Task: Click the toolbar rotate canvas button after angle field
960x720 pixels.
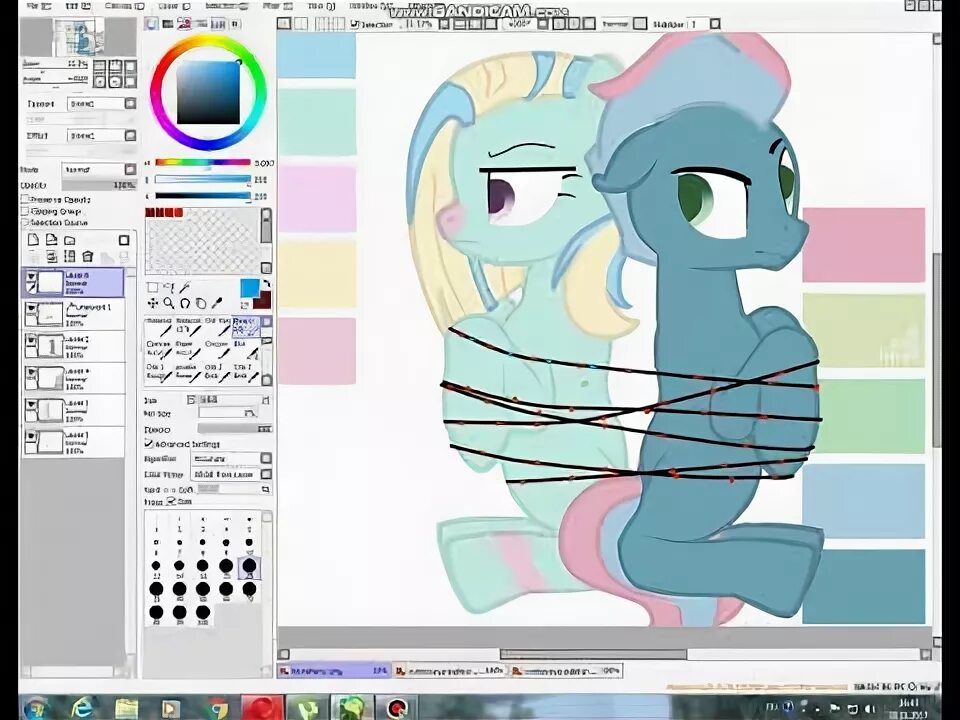Action: coord(558,24)
